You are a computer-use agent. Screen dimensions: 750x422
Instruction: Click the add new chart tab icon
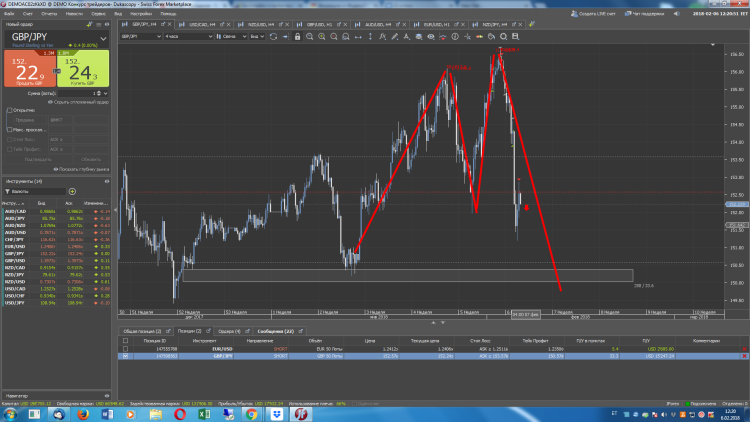[532, 24]
